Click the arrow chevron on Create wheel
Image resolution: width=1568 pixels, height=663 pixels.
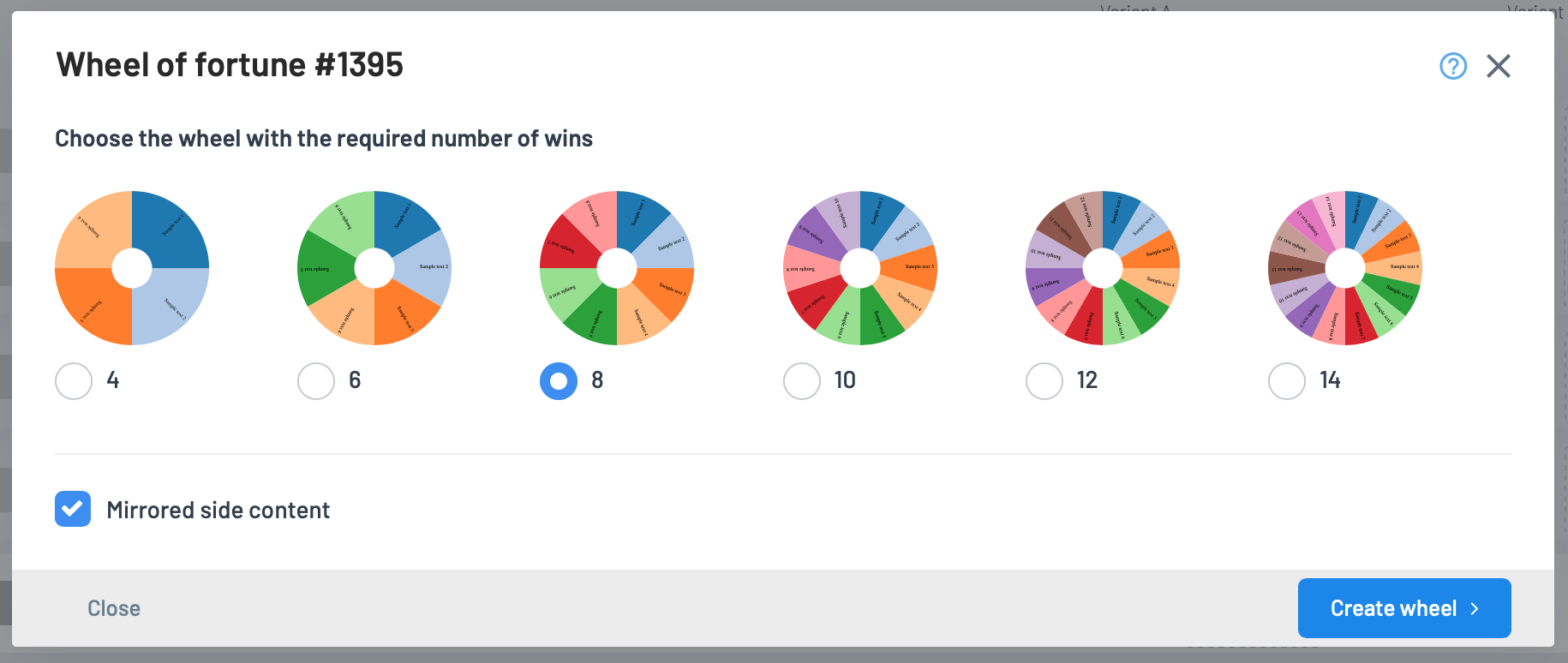point(1475,608)
